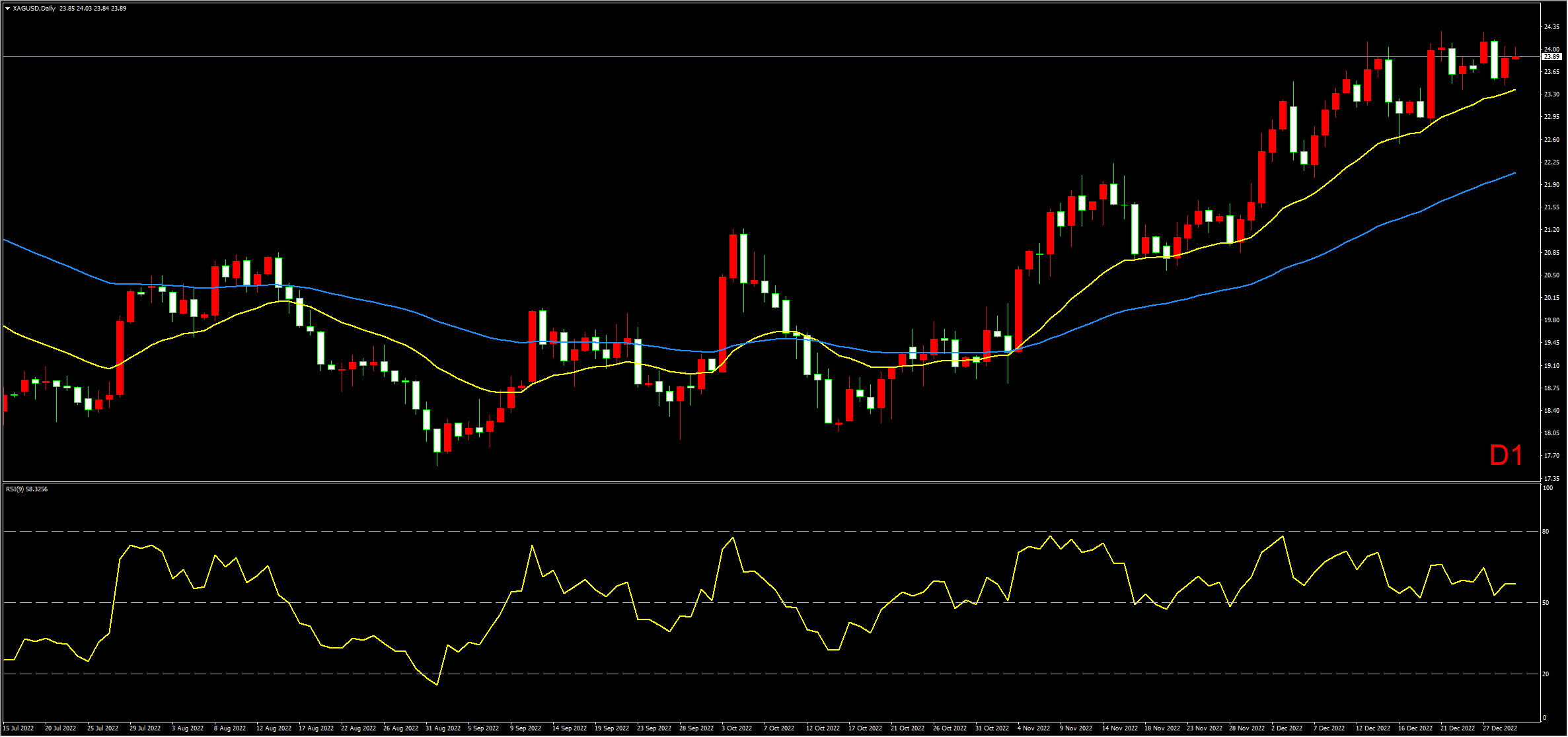
Task: Click the 19.10 price level value
Action: 1551,366
